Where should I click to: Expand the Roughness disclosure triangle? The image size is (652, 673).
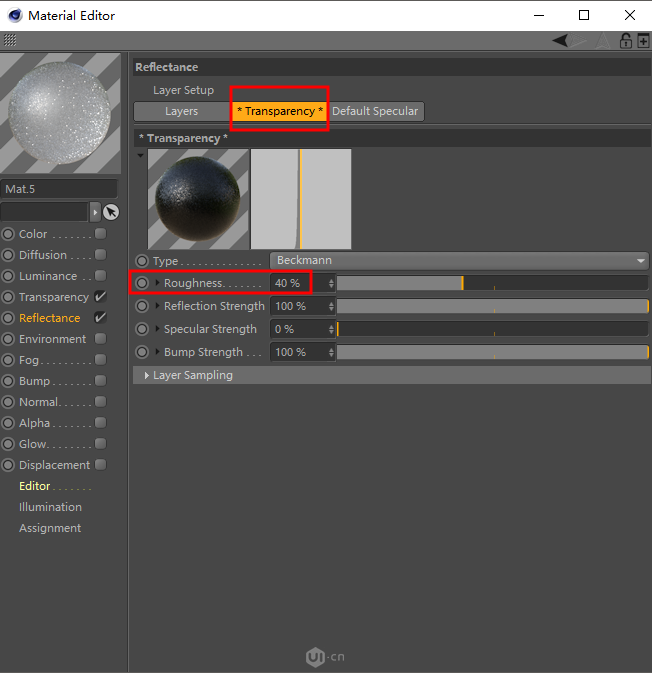[x=157, y=283]
